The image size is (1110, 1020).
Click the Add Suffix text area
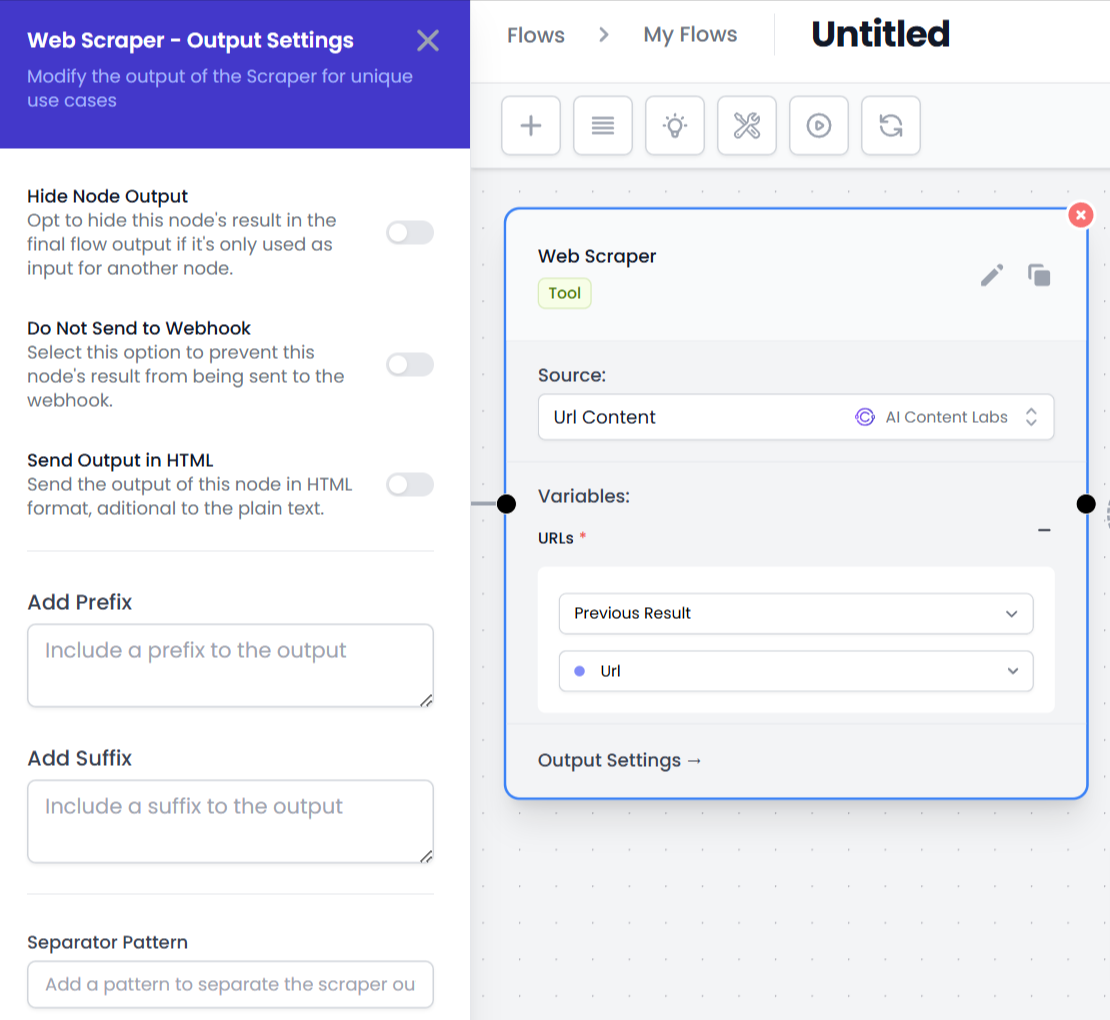point(230,821)
